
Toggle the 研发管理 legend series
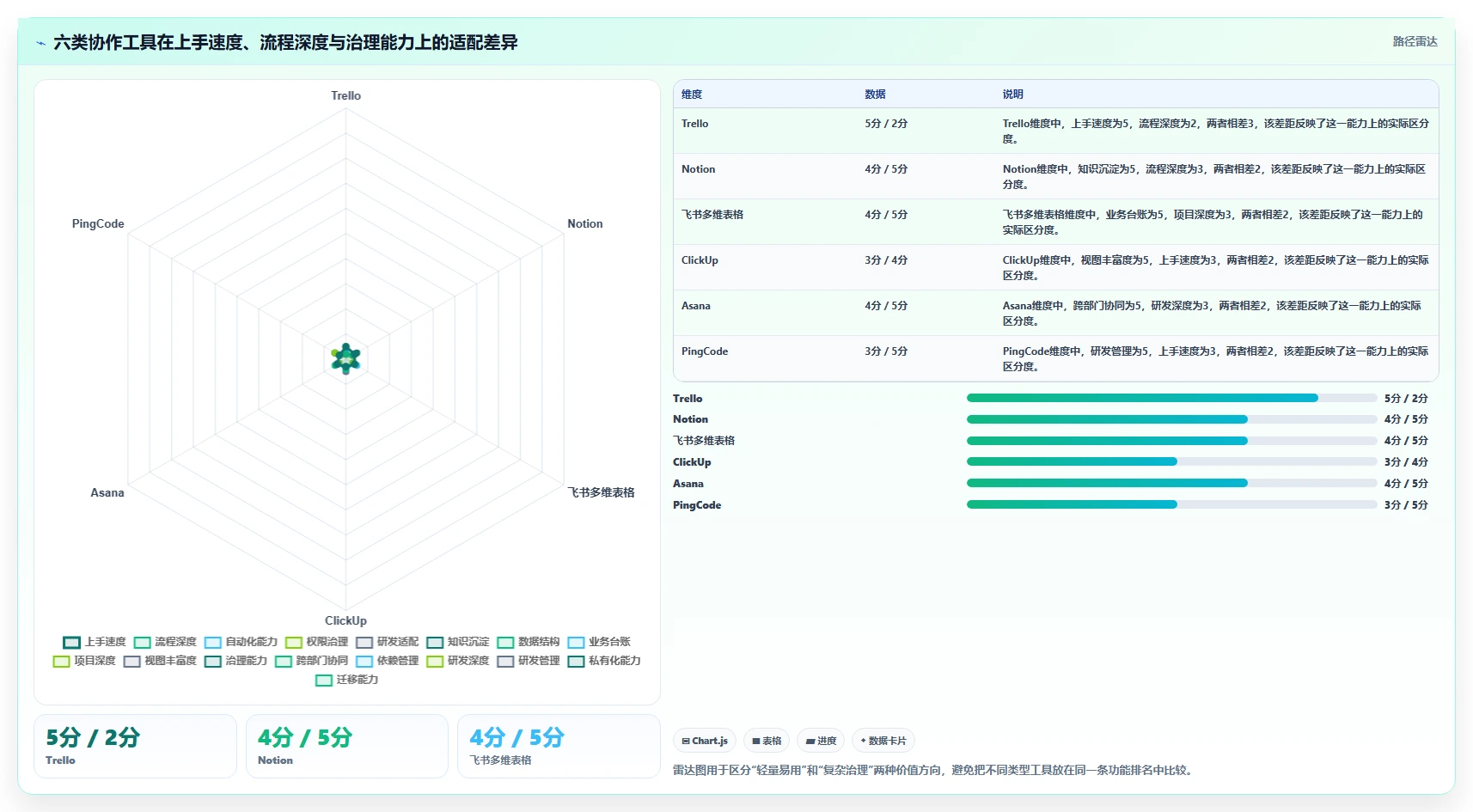pos(528,661)
